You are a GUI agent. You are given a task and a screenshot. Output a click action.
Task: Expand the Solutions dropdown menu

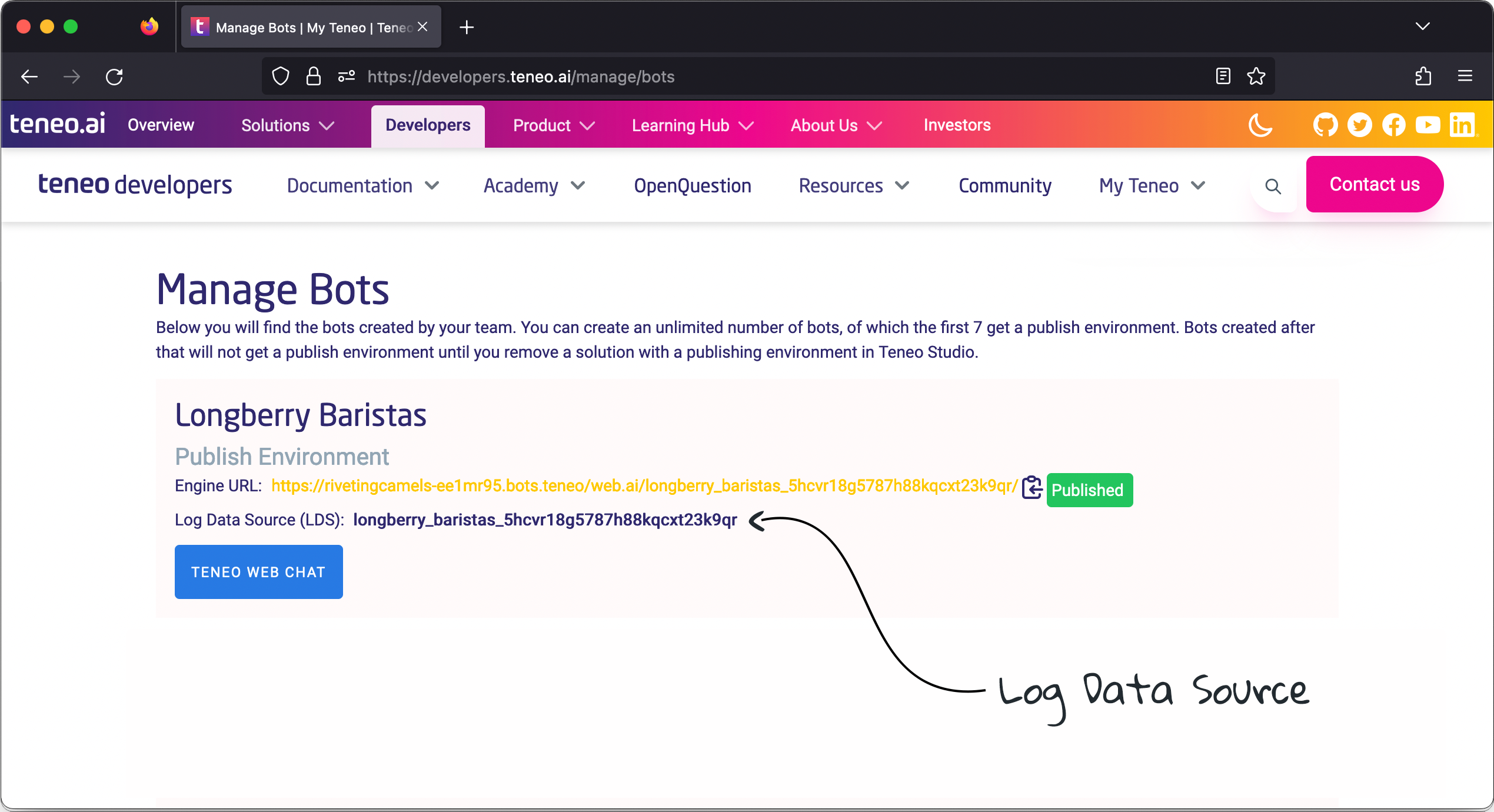click(288, 125)
